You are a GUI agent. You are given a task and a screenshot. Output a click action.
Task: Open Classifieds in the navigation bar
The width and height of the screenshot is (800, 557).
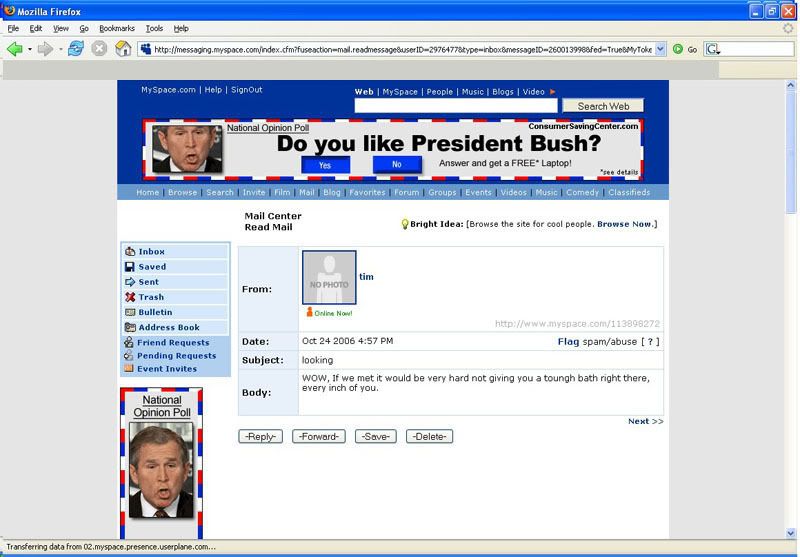click(629, 192)
